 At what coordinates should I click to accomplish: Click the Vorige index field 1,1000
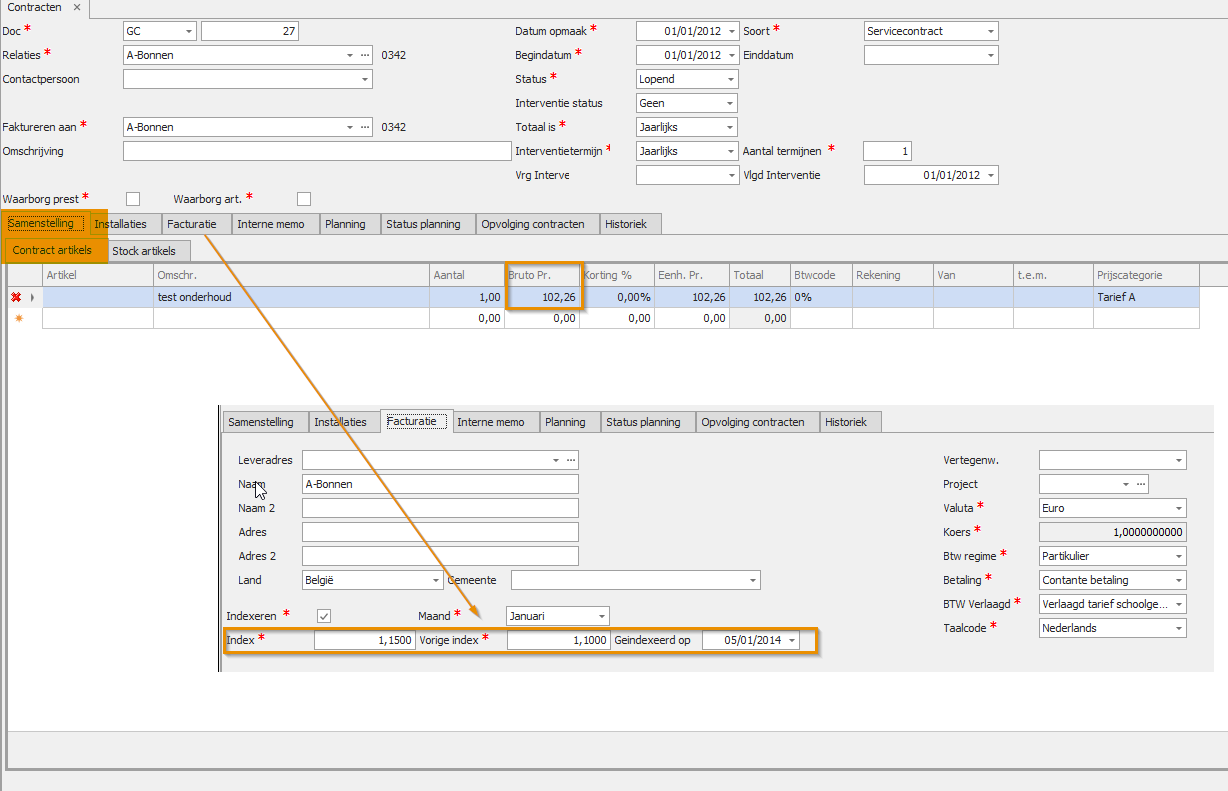pyautogui.click(x=558, y=640)
